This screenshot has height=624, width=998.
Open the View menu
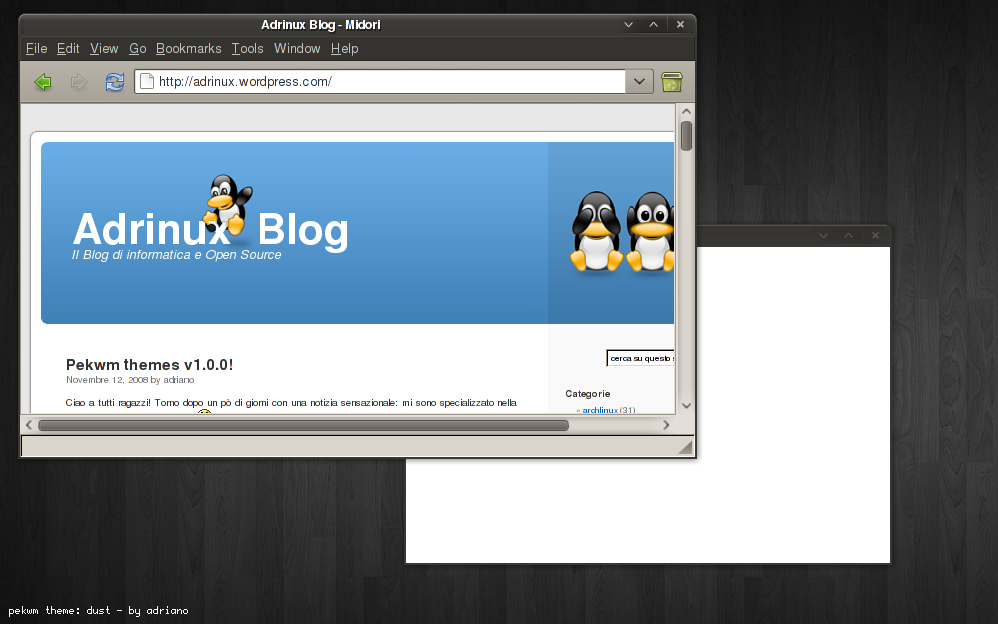pos(104,48)
